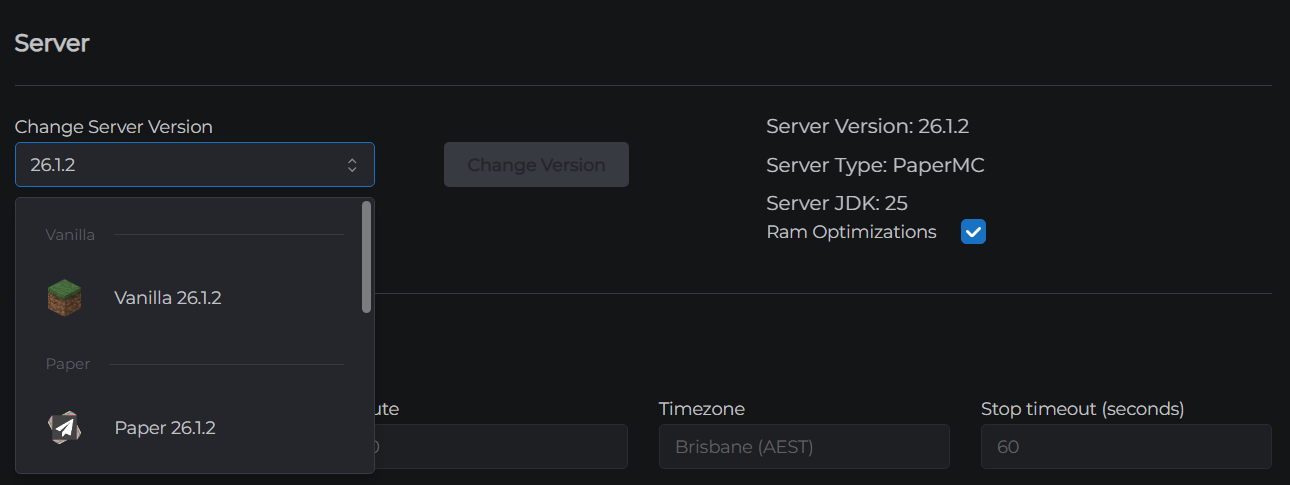
Task: Select Vanilla 26.1.2 from the list
Action: (195, 298)
